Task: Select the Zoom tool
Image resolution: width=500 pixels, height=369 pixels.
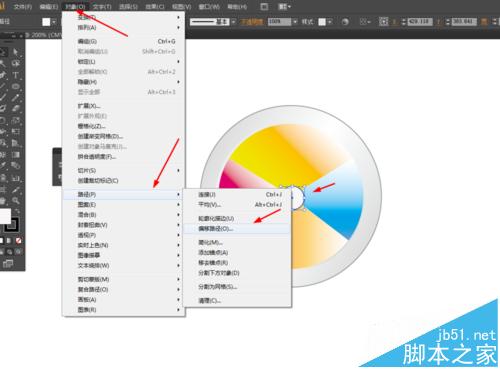Action: click(x=16, y=200)
